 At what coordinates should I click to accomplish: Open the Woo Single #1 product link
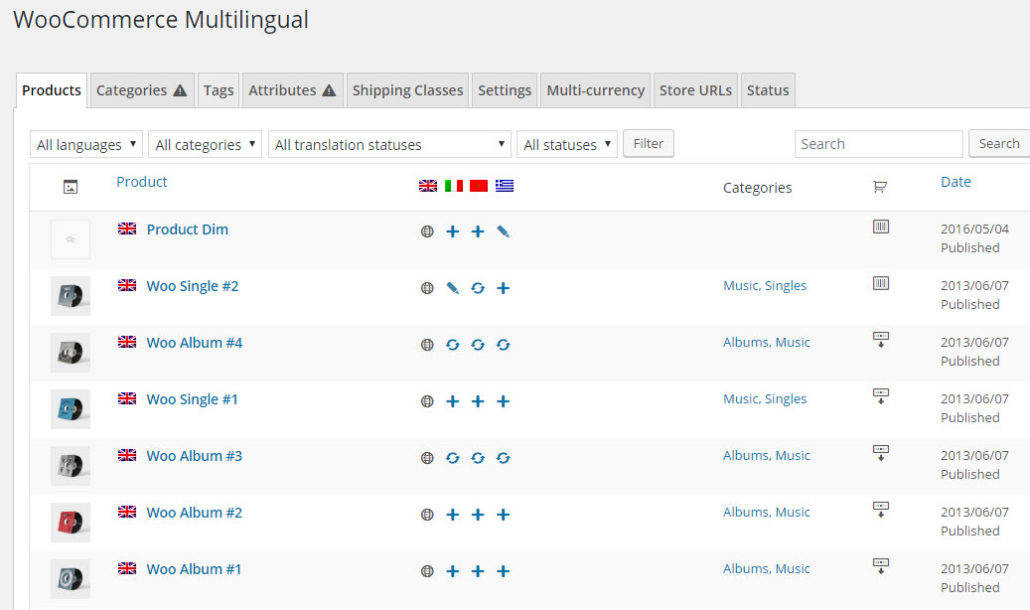[192, 399]
